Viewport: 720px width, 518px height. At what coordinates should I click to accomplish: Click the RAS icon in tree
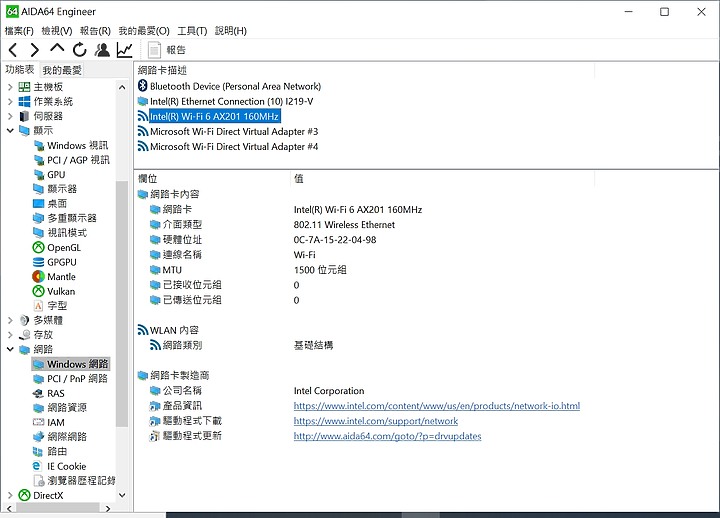[39, 394]
